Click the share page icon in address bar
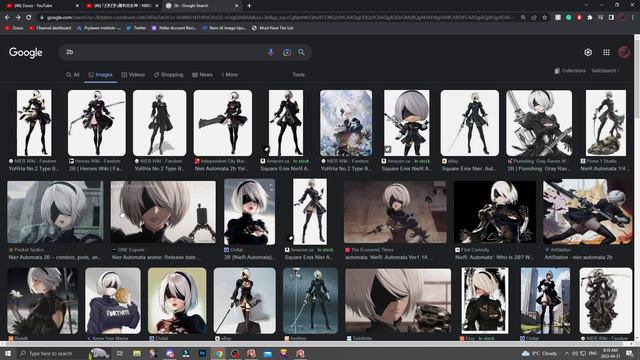Image resolution: width=640 pixels, height=360 pixels. point(534,18)
